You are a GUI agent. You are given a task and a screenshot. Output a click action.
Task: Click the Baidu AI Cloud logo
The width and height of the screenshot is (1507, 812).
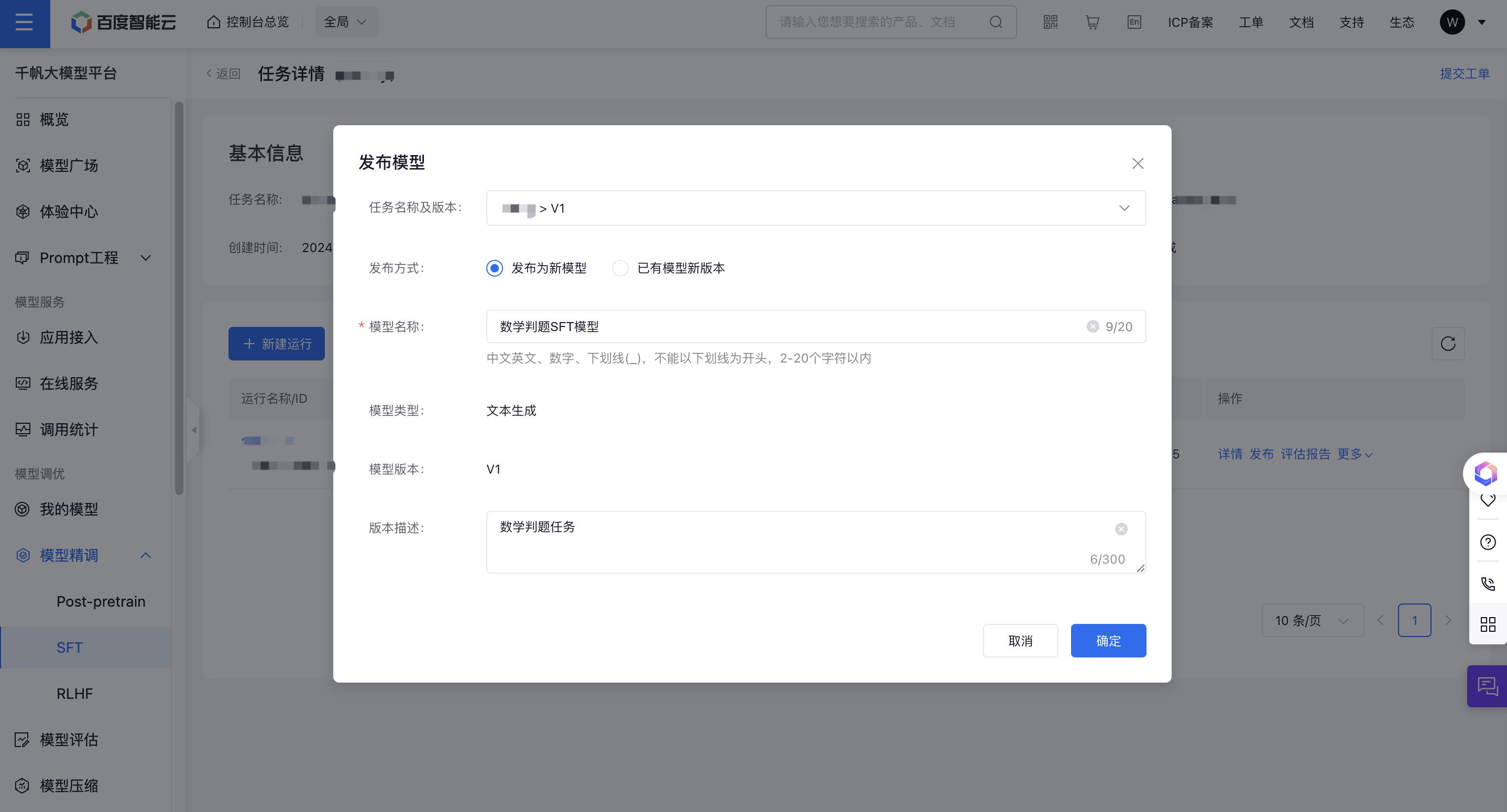tap(124, 22)
